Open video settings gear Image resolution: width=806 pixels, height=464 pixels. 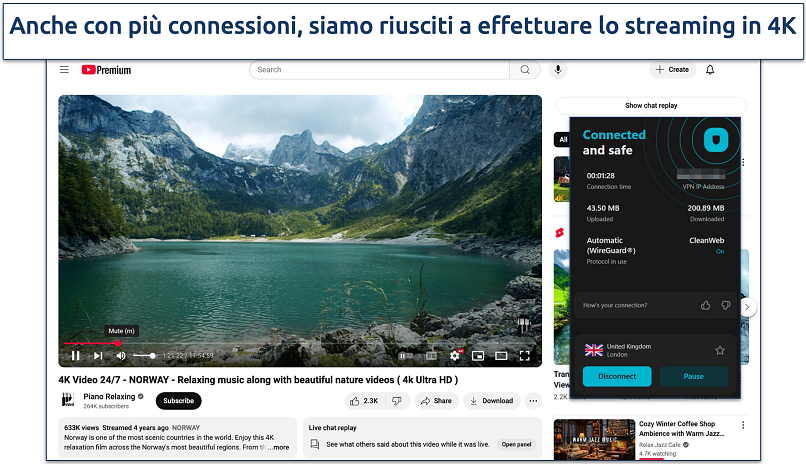pos(455,355)
